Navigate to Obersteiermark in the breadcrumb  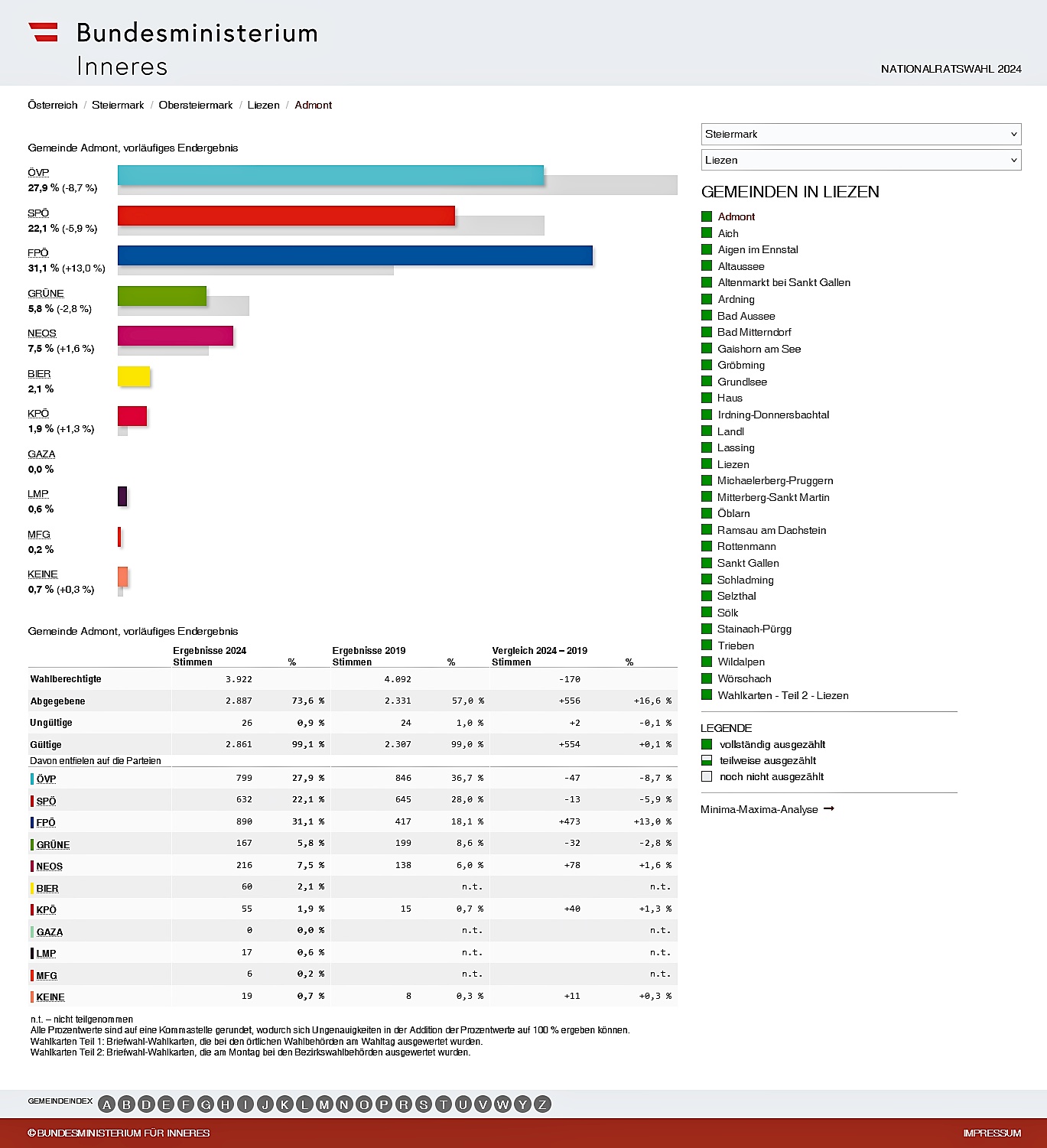click(x=196, y=105)
